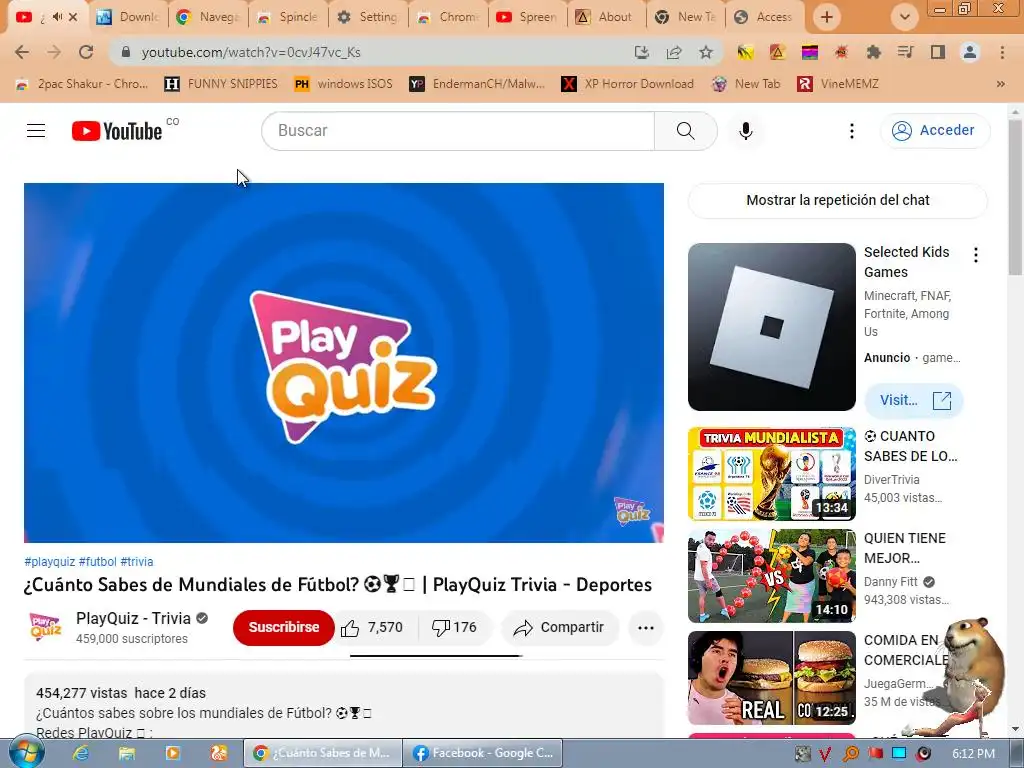Image resolution: width=1024 pixels, height=768 pixels.
Task: Click the address bar URL
Action: 251,52
